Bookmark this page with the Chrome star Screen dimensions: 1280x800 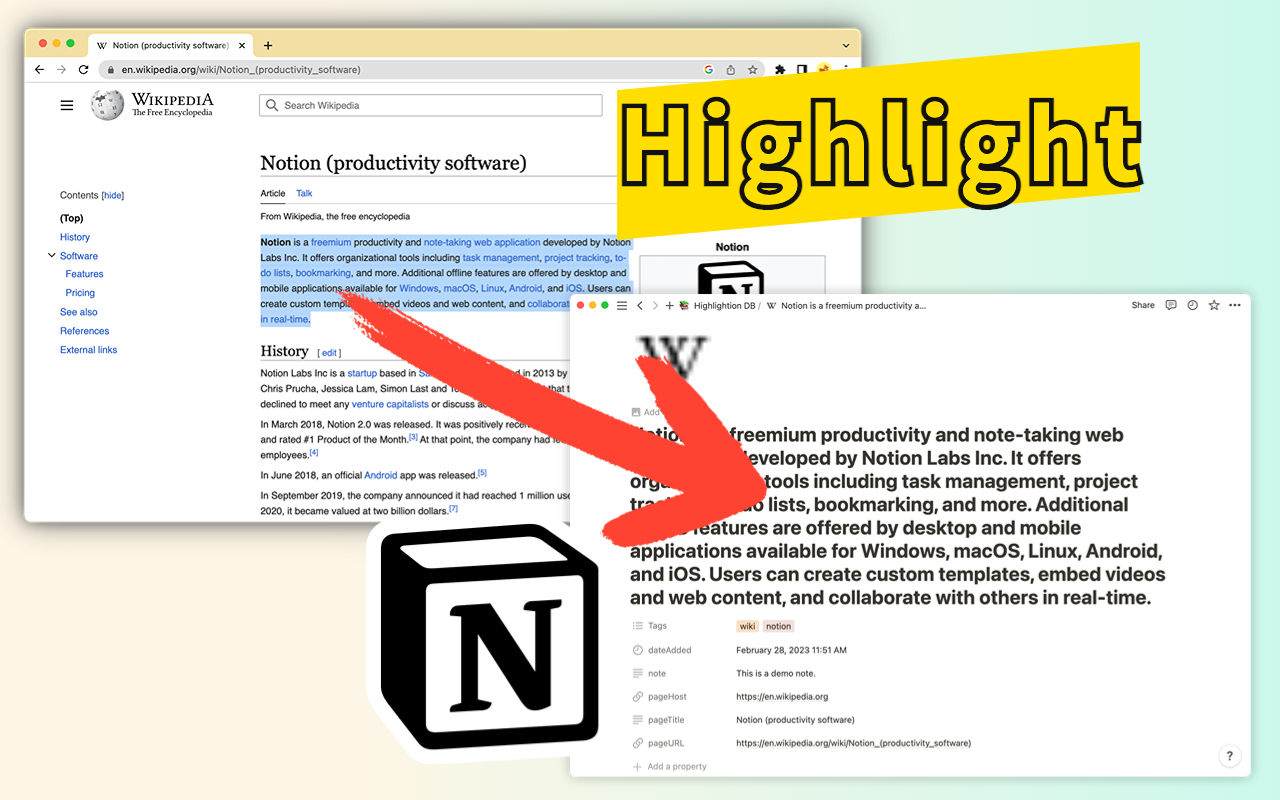coord(752,70)
